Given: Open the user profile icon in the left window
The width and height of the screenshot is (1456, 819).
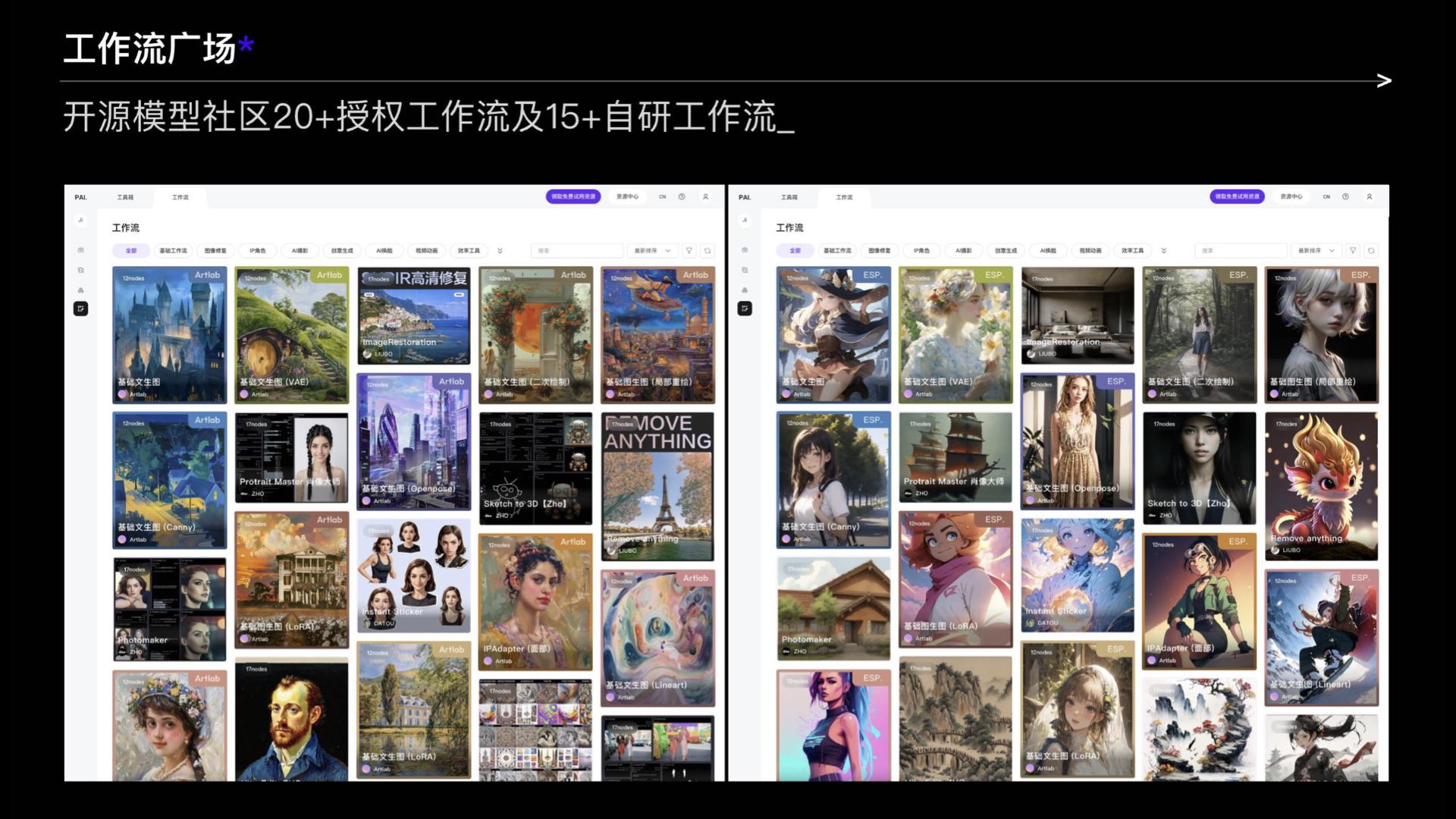Looking at the screenshot, I should 705,196.
